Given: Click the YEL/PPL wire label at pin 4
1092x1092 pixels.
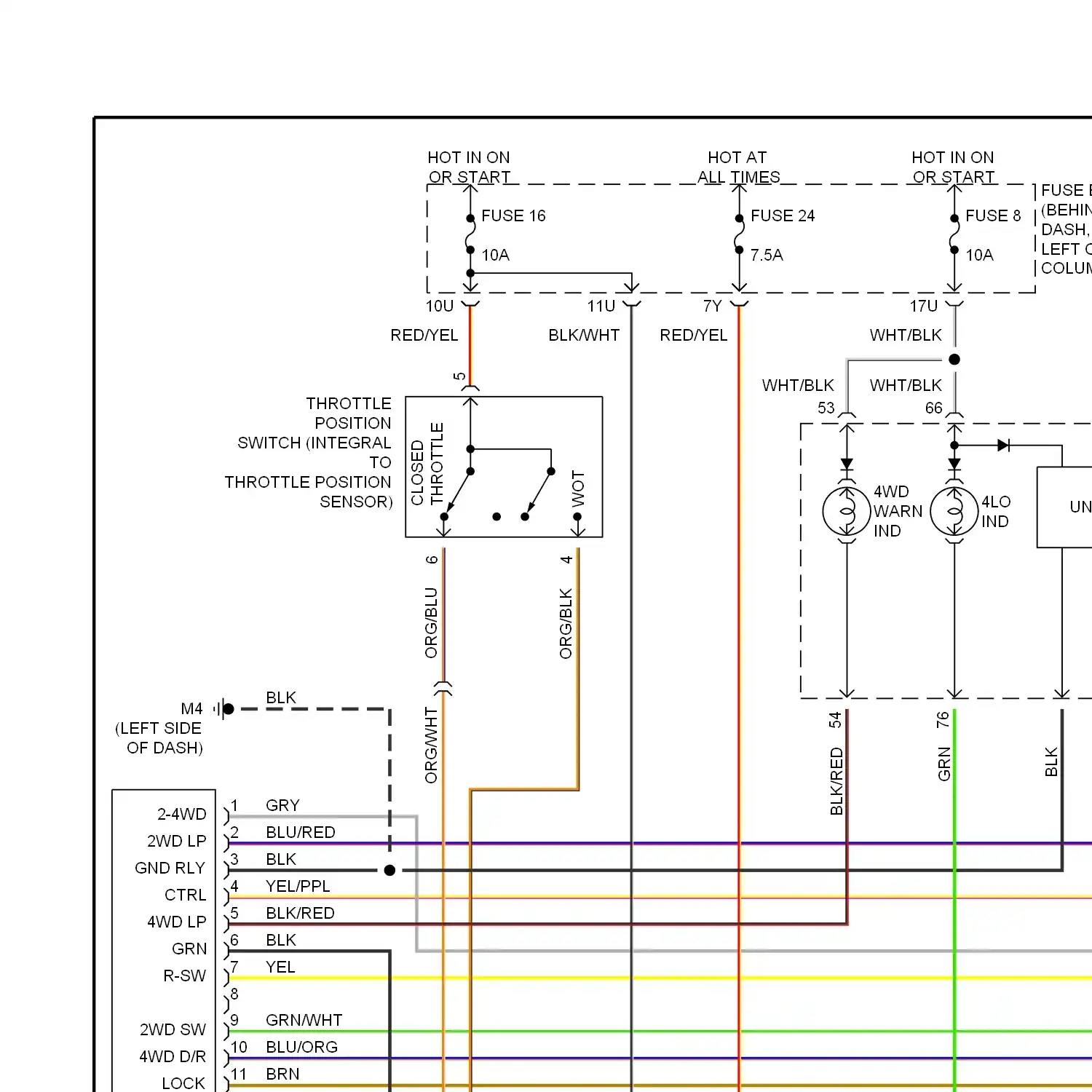Looking at the screenshot, I should tap(298, 886).
